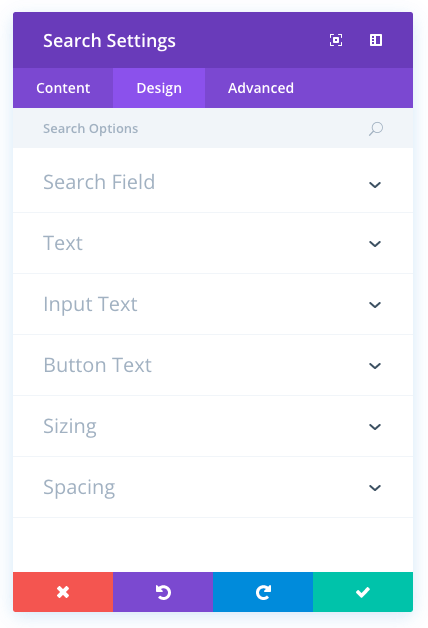Redo change with the blue arrow button
Screen dimensions: 428x628
click(x=263, y=592)
